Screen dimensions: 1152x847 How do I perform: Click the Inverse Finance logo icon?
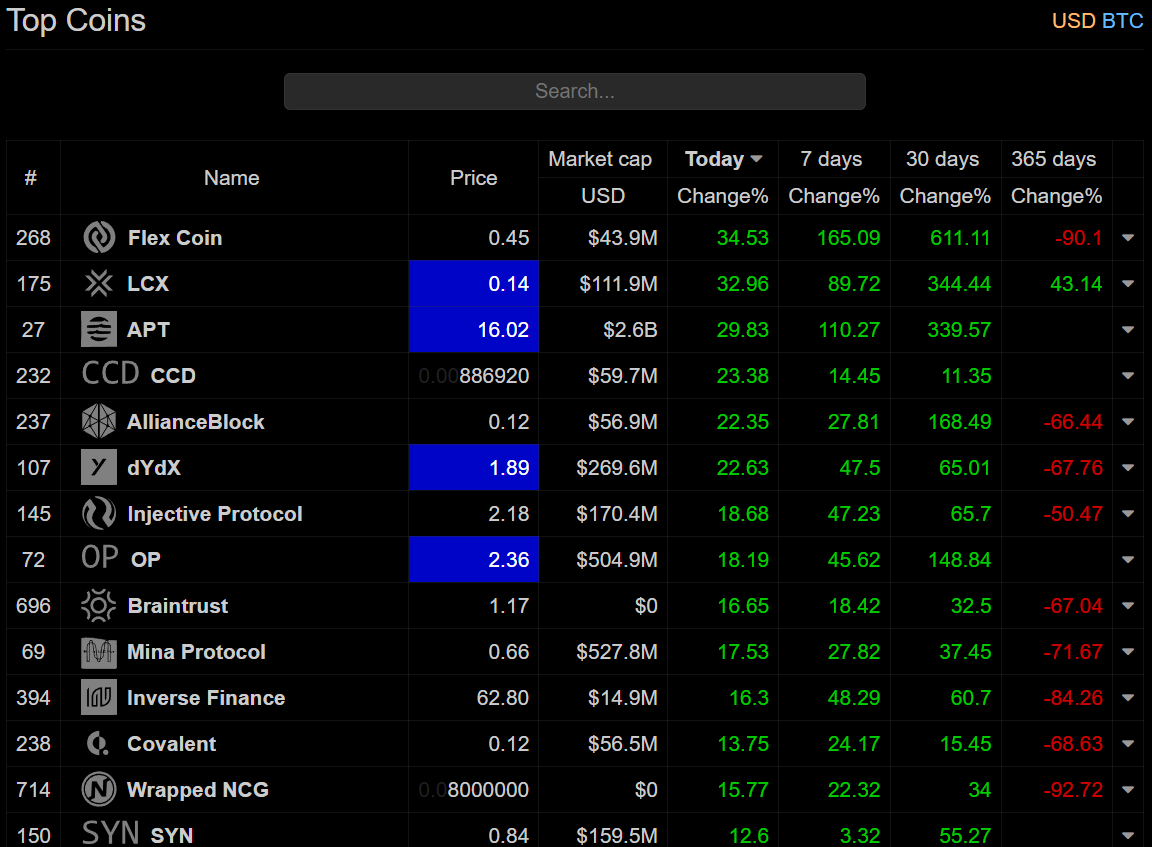(99, 698)
